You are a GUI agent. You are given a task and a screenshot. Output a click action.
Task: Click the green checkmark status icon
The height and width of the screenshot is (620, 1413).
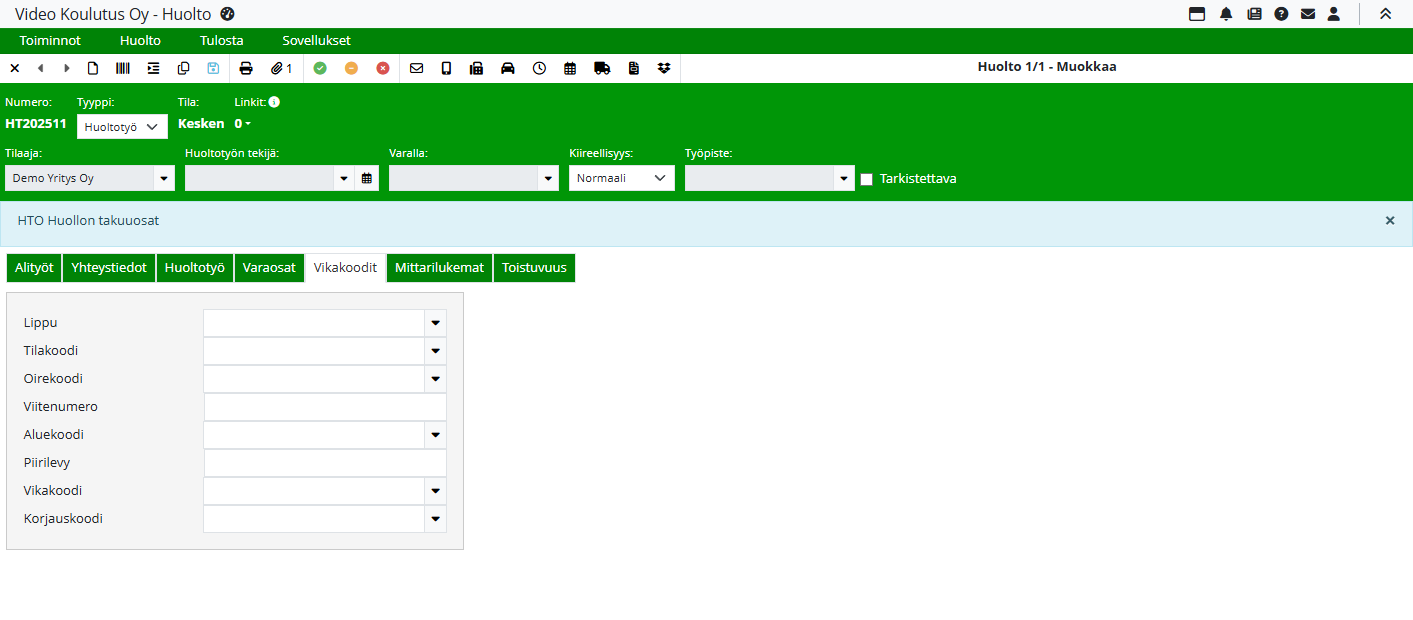[320, 68]
